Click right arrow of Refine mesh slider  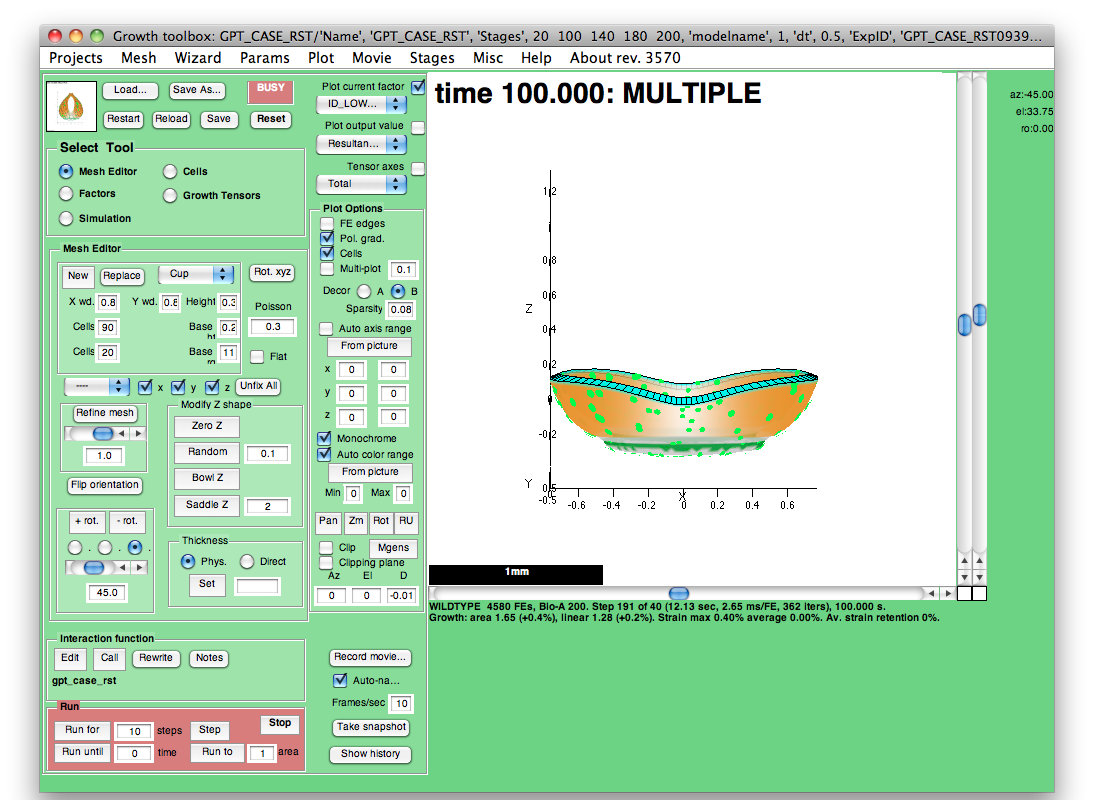pos(139,434)
